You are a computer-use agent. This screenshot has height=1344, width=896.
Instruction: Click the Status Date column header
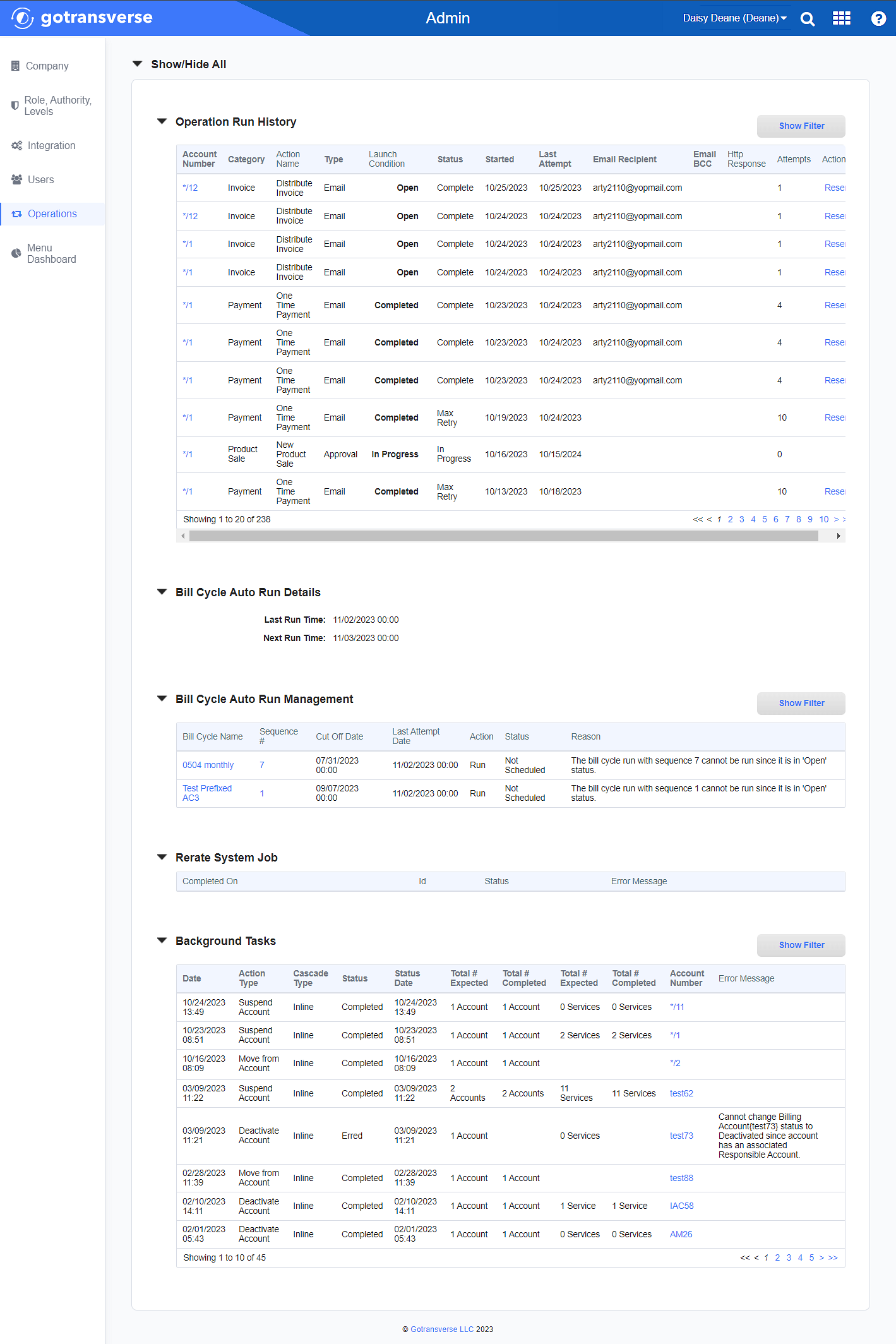point(407,978)
